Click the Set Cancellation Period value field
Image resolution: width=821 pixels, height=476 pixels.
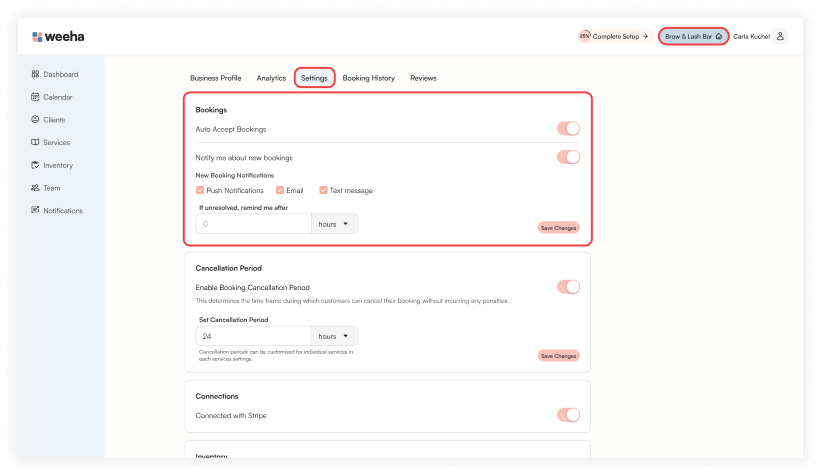tap(253, 336)
